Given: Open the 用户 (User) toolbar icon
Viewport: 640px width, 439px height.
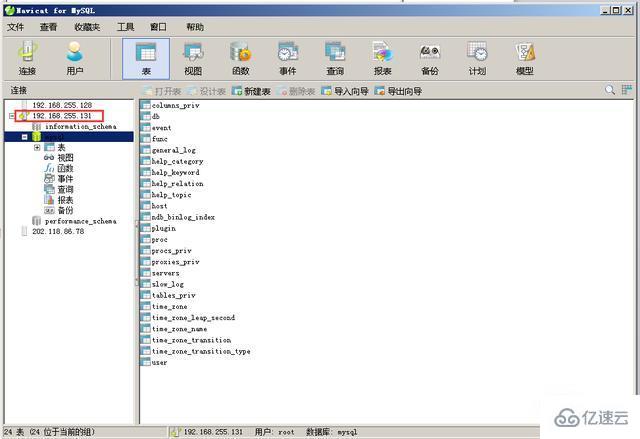Looking at the screenshot, I should pyautogui.click(x=75, y=59).
